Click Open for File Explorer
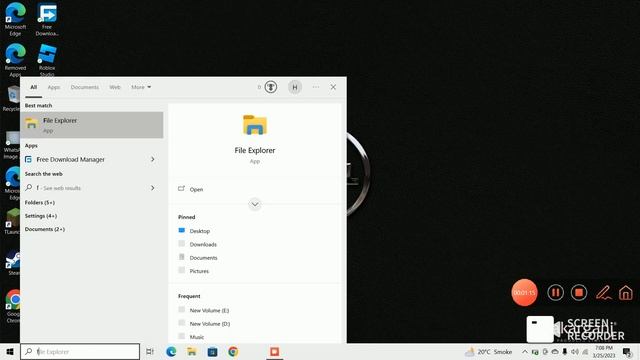The width and height of the screenshot is (640, 360). [x=191, y=189]
